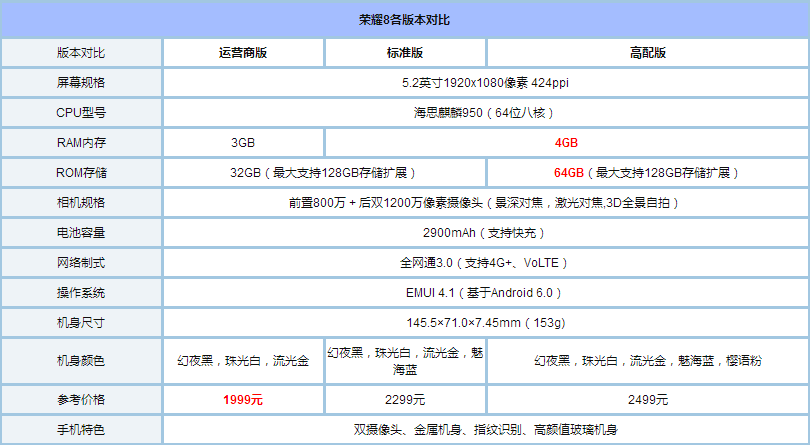Select the 手机特色 row label
This screenshot has height=445, width=810.
[81, 429]
